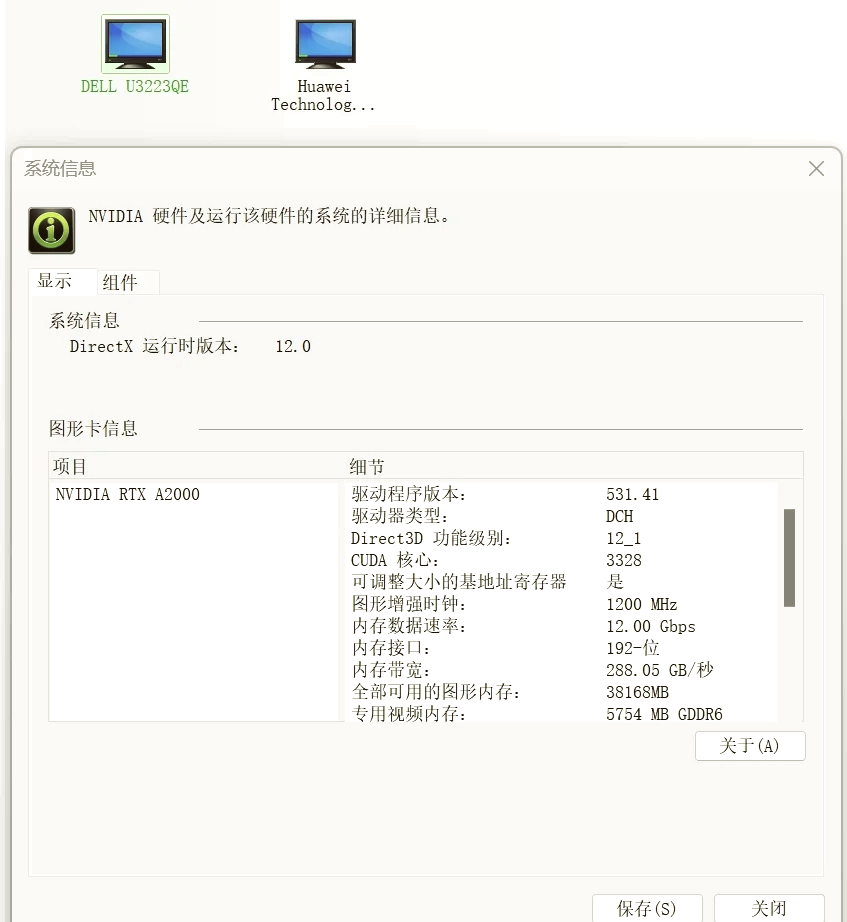The height and width of the screenshot is (922, 847).
Task: Click the 1200 MHz value
Action: pos(642,604)
